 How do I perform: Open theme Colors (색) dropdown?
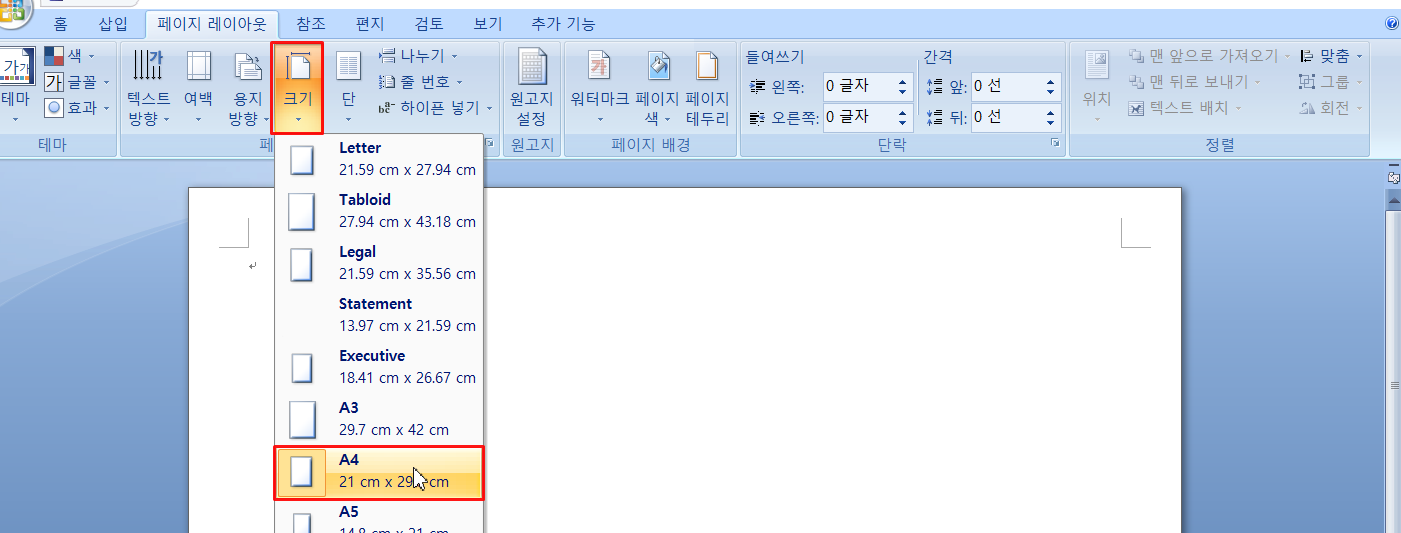click(70, 56)
